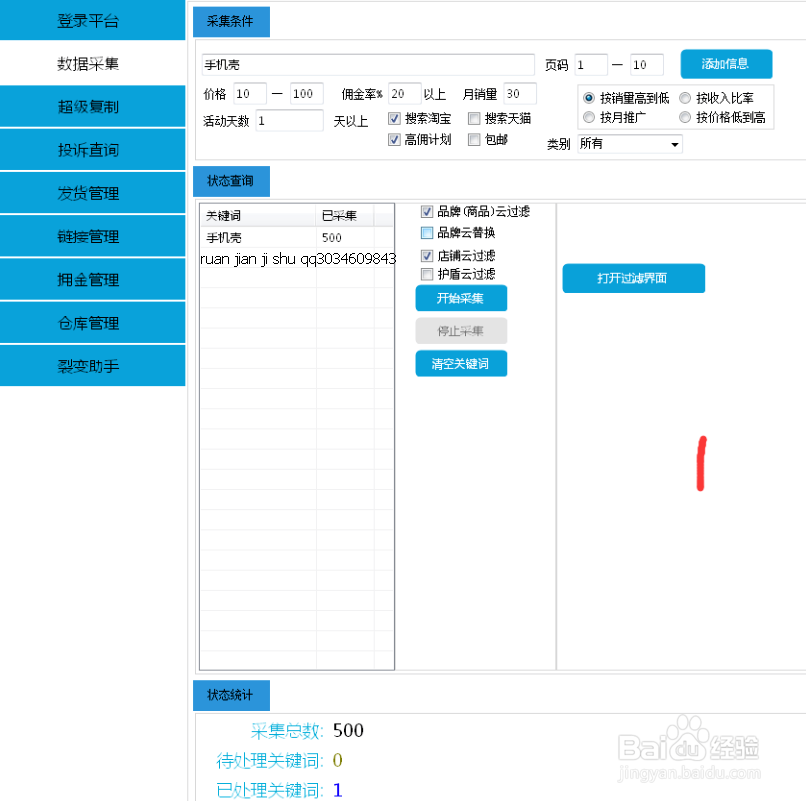Switch to the 采集条件 tab

230,21
